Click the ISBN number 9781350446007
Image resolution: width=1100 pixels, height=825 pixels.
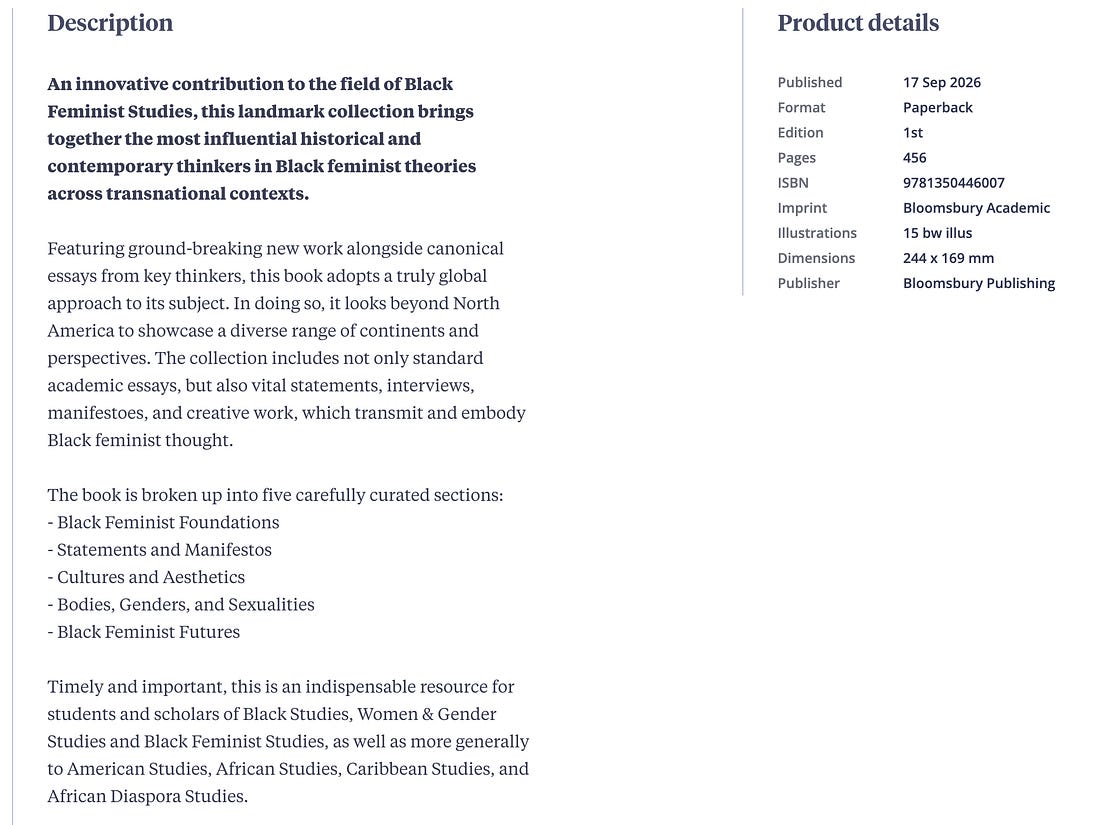click(953, 183)
